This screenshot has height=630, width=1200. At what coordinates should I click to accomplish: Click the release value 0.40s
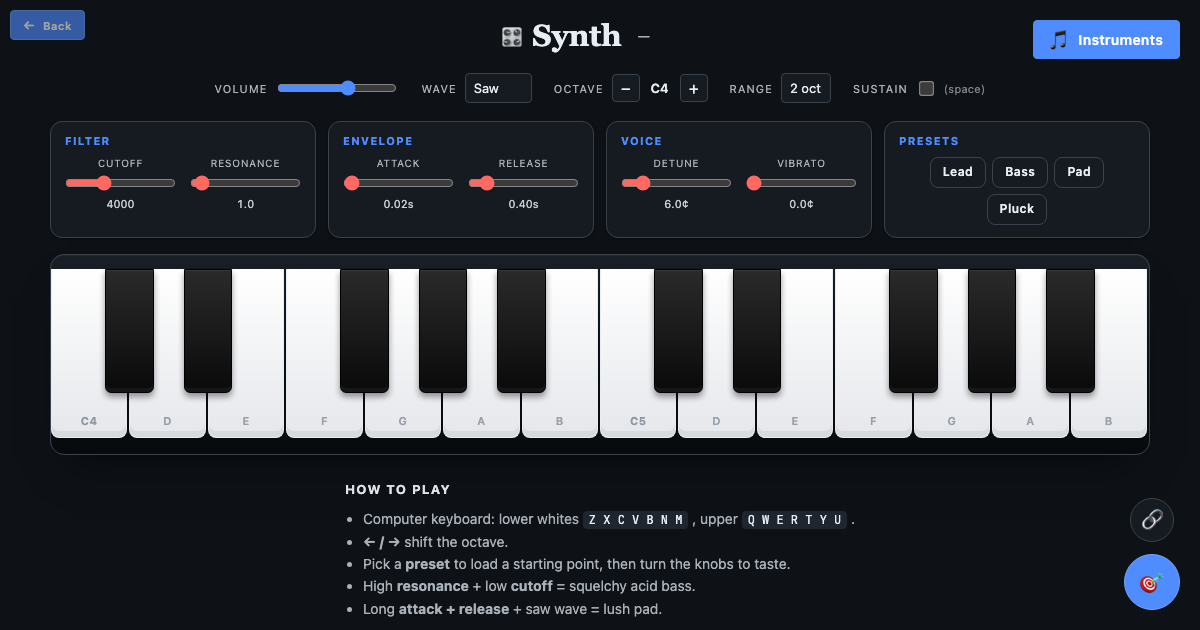click(x=524, y=204)
